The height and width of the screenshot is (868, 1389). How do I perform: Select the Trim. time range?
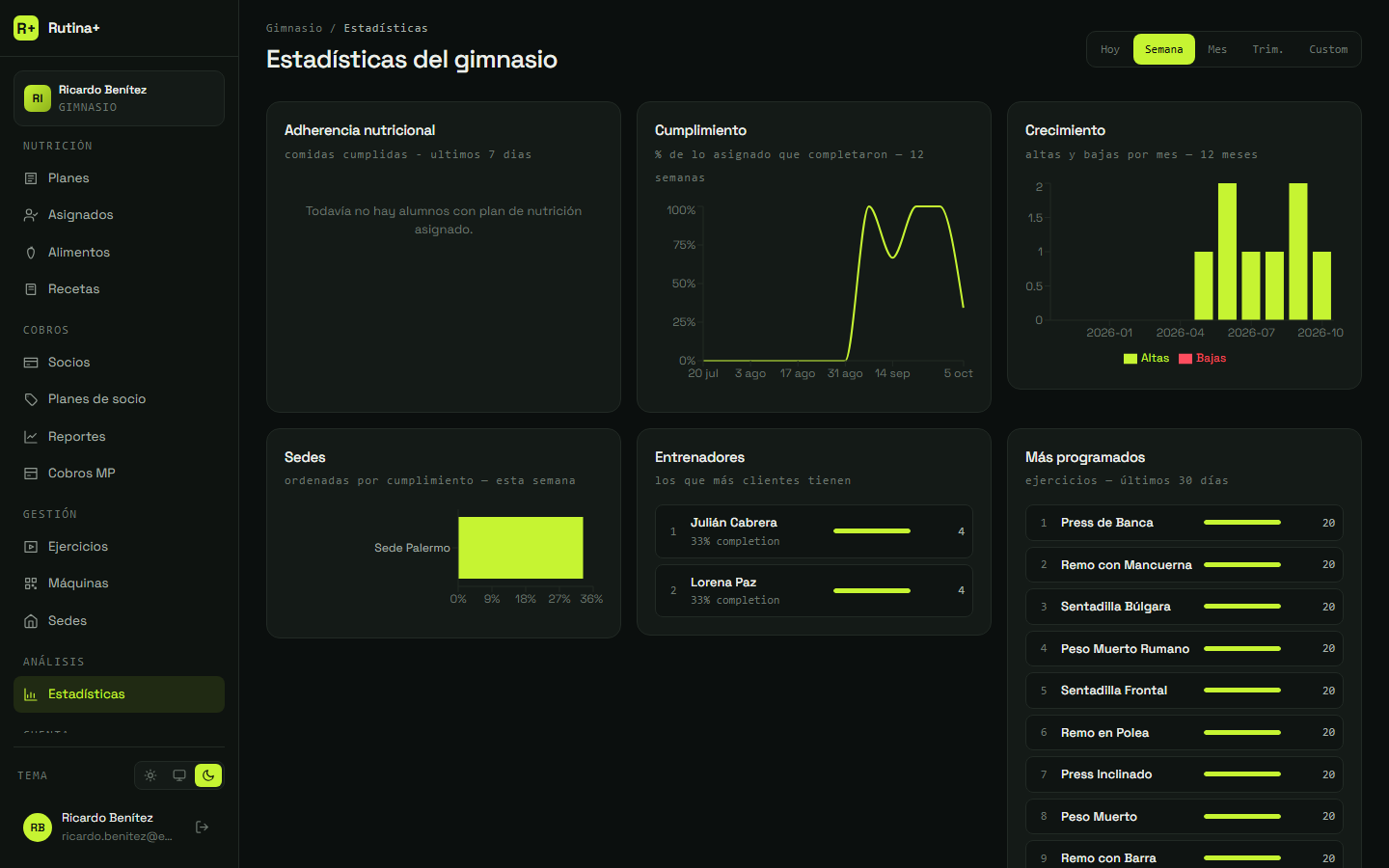[x=1267, y=49]
